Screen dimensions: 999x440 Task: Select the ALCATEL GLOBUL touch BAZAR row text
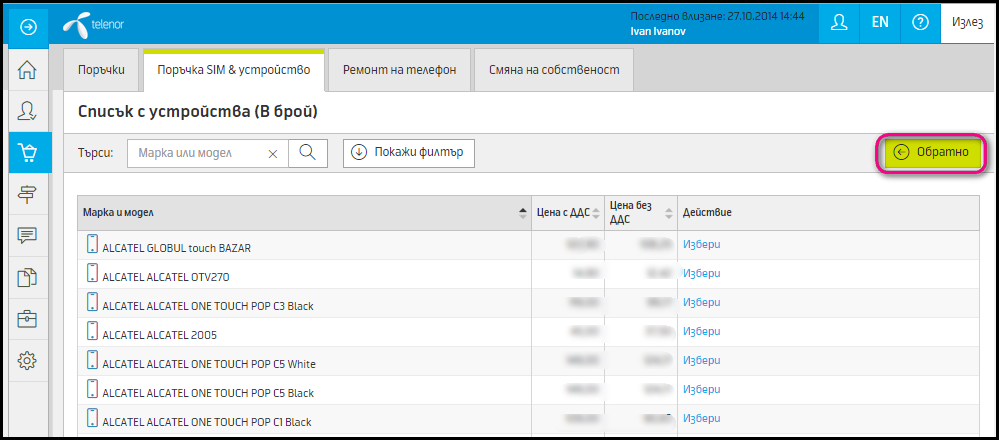click(176, 248)
